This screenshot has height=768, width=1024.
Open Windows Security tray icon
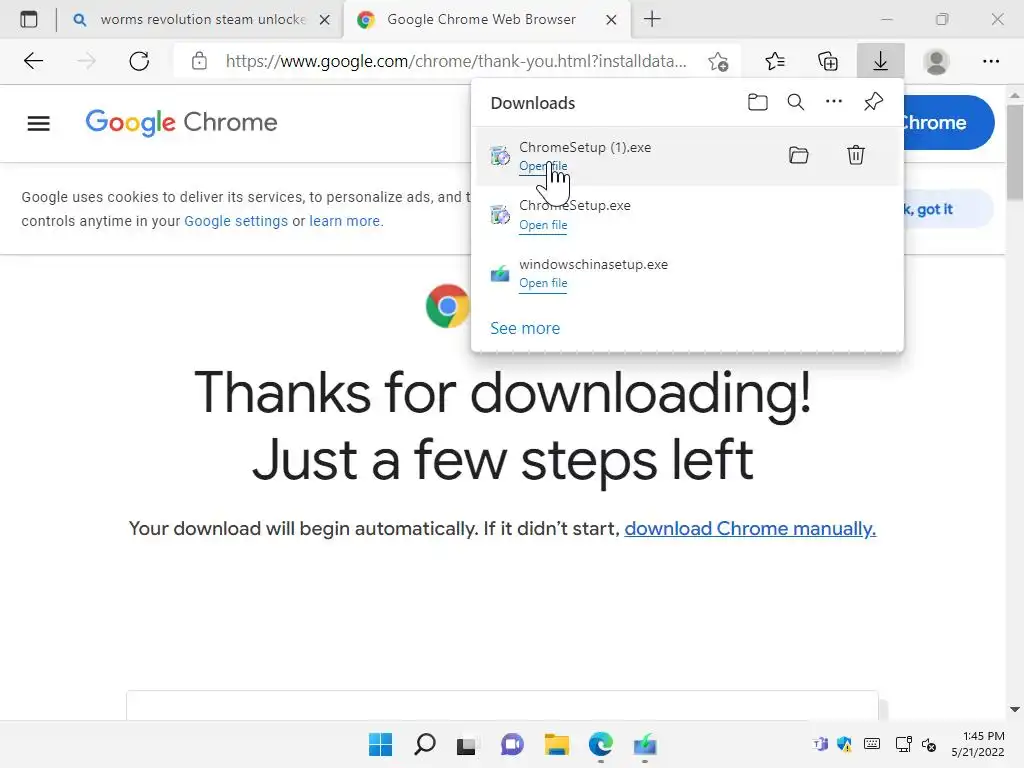pyautogui.click(x=844, y=744)
